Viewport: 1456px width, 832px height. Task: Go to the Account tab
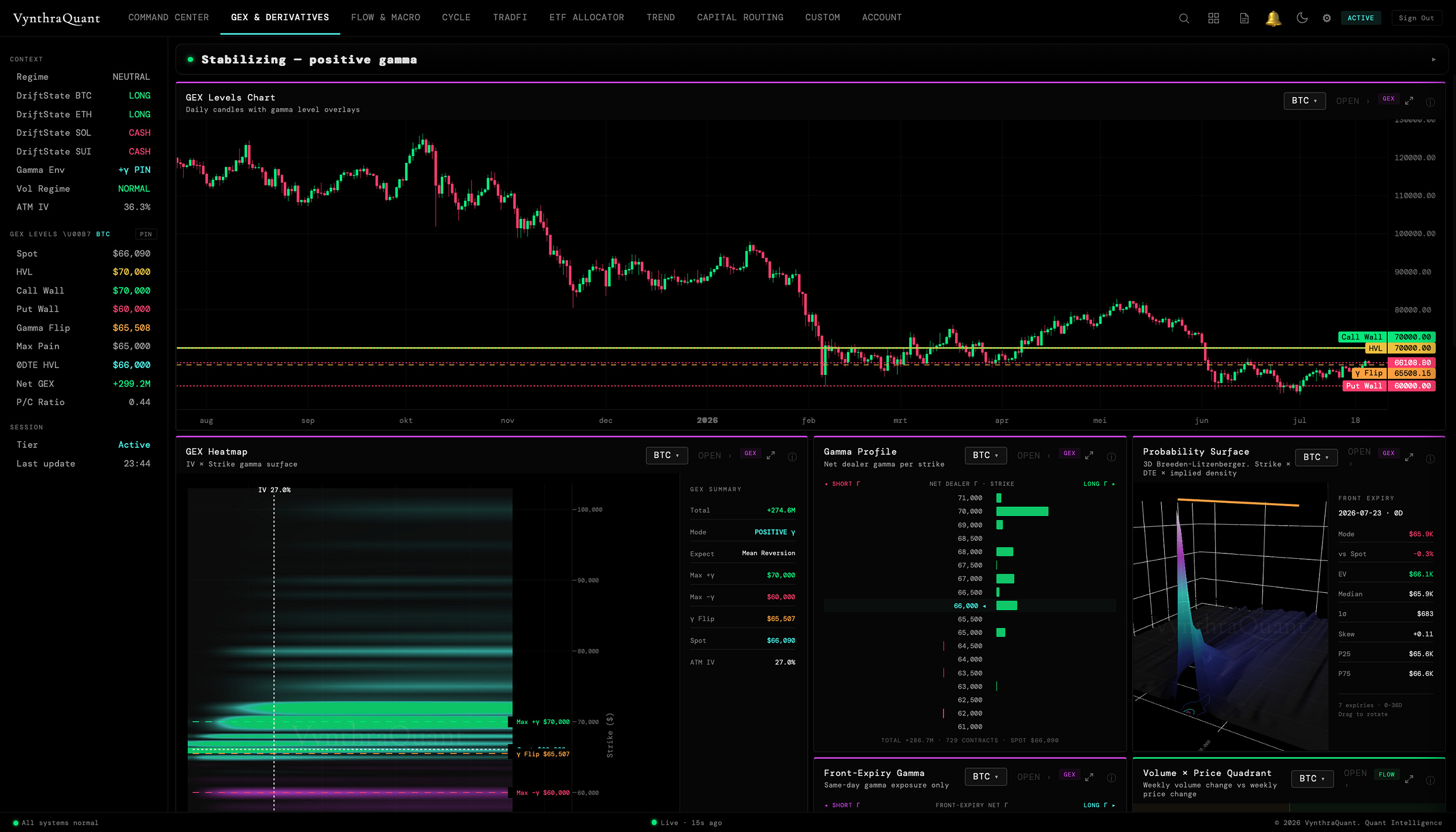881,17
